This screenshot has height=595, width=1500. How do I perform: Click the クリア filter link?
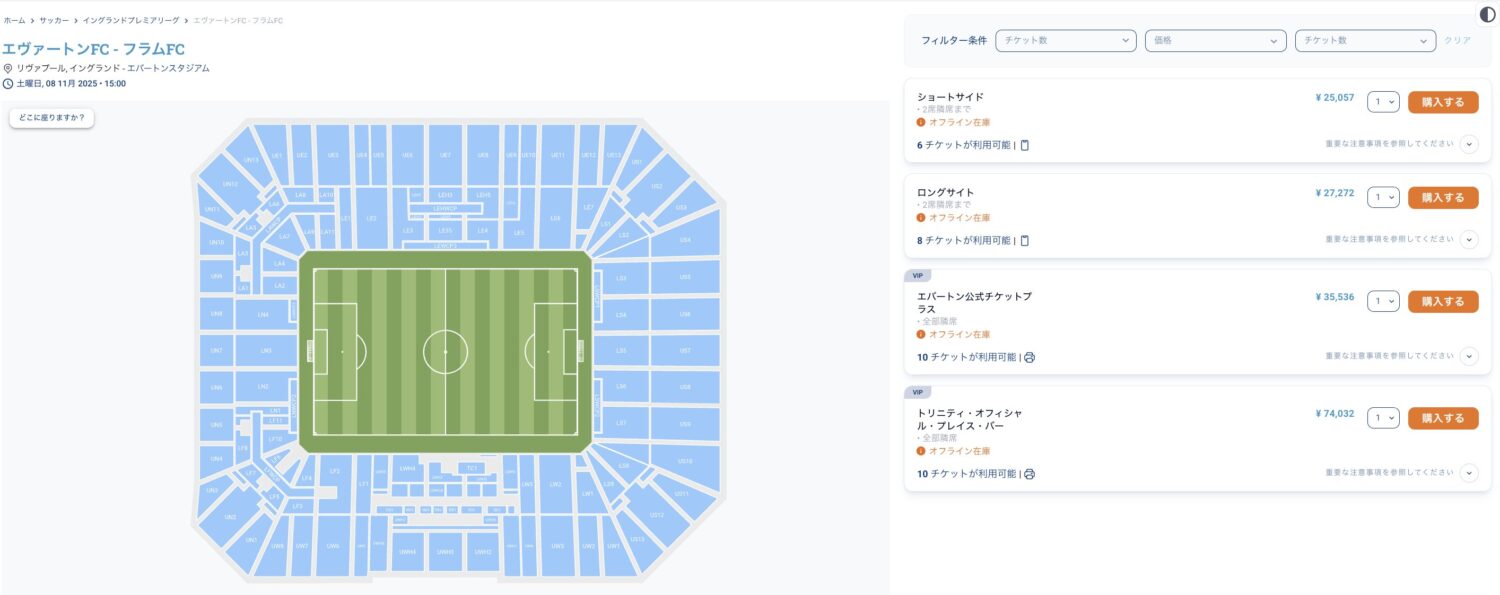(x=1457, y=41)
